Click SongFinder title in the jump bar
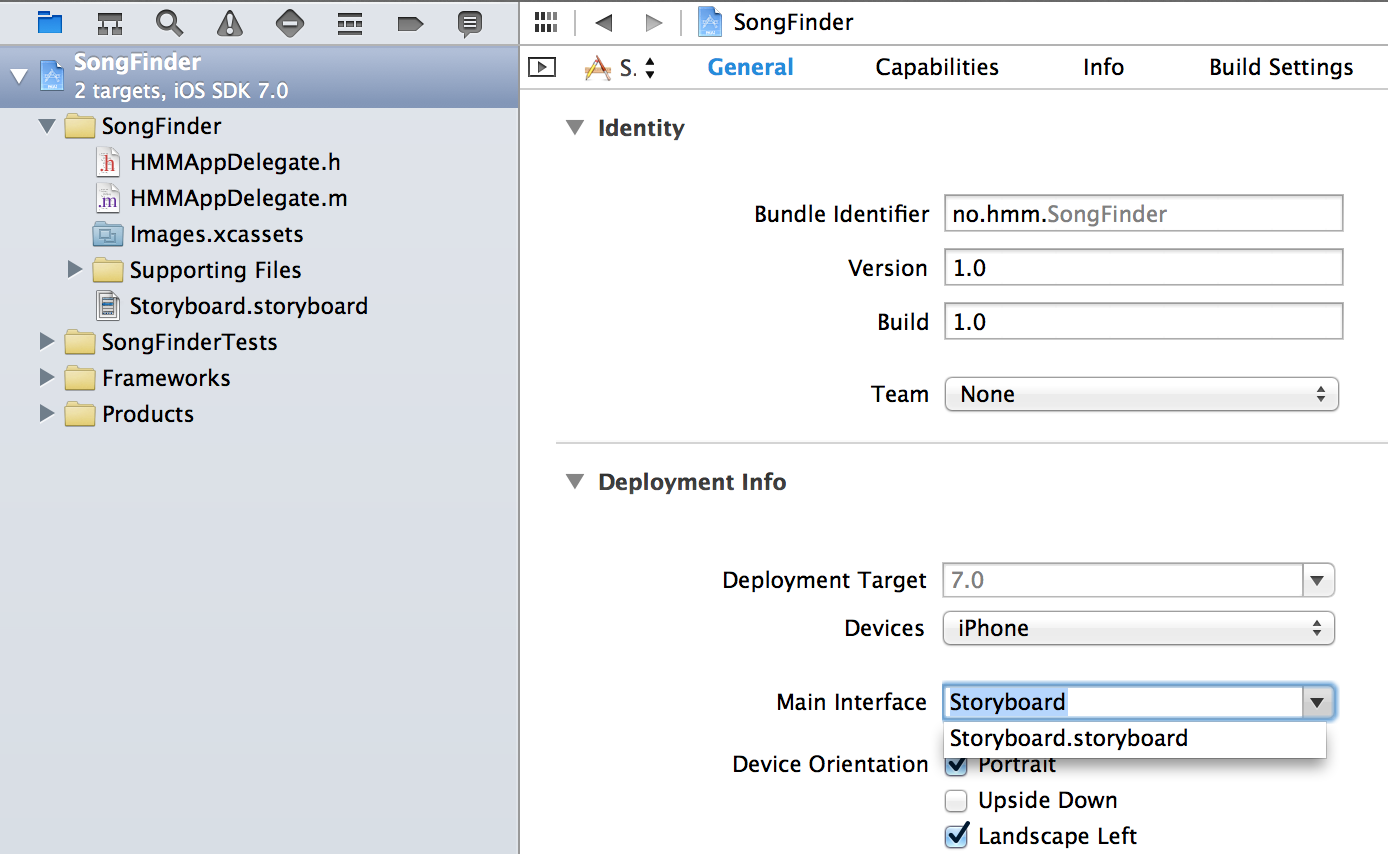 [793, 22]
